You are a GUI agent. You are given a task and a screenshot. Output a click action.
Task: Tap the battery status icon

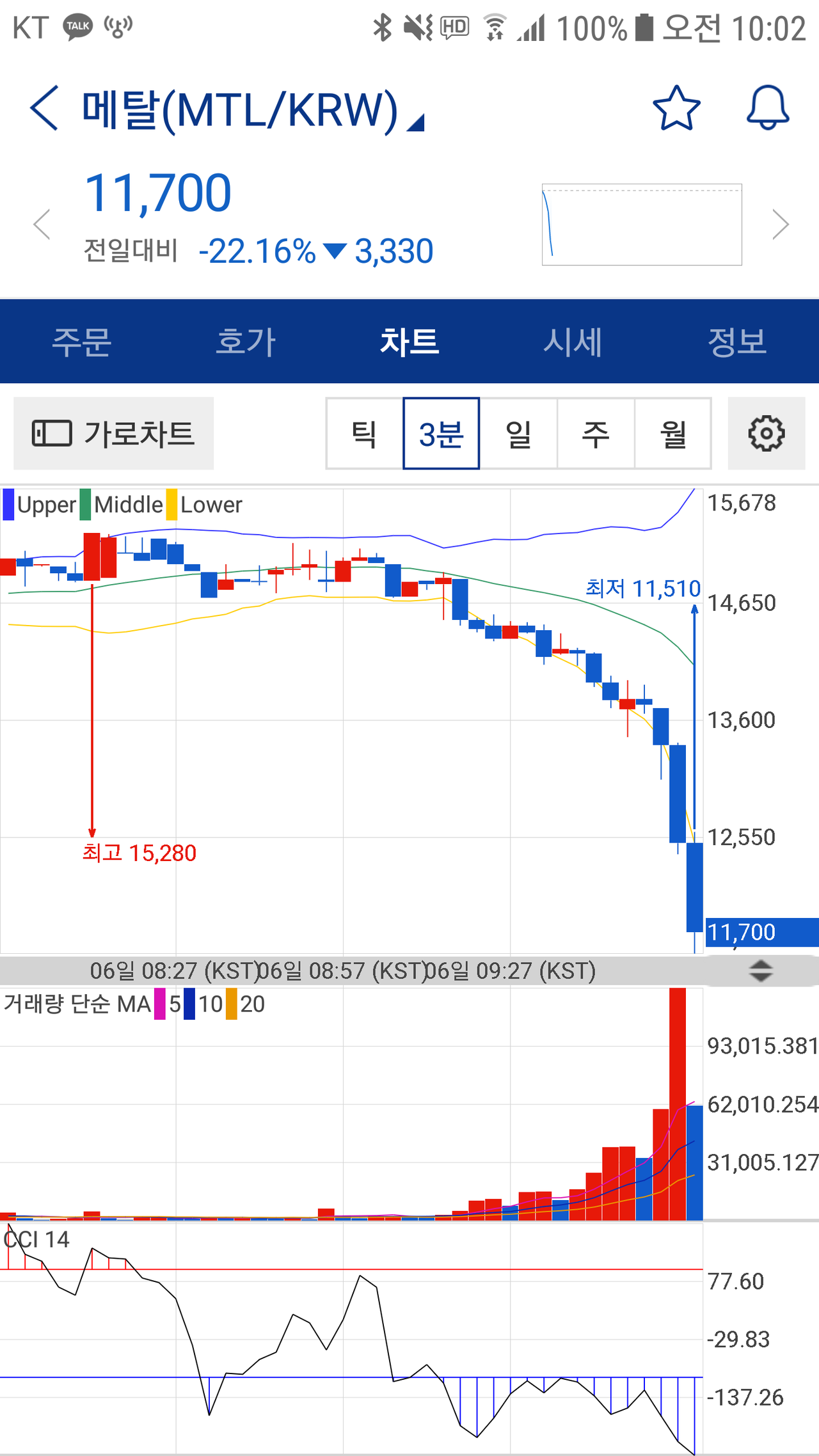tap(644, 28)
